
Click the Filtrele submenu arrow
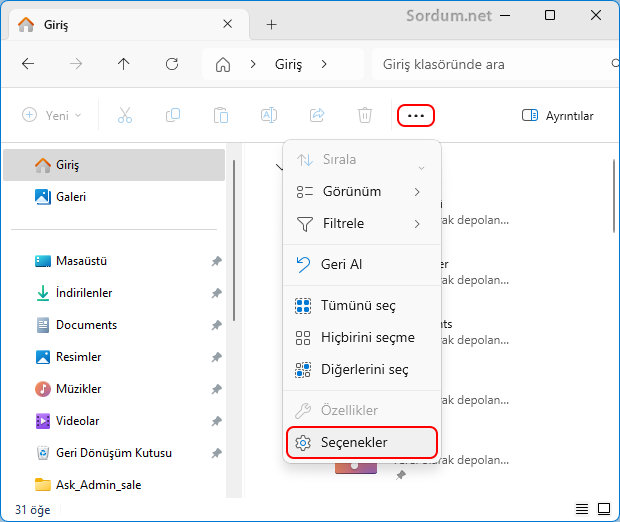point(417,224)
